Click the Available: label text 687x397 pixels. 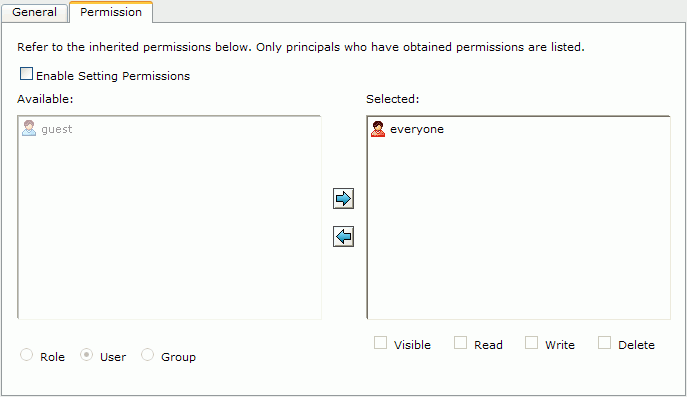click(45, 99)
